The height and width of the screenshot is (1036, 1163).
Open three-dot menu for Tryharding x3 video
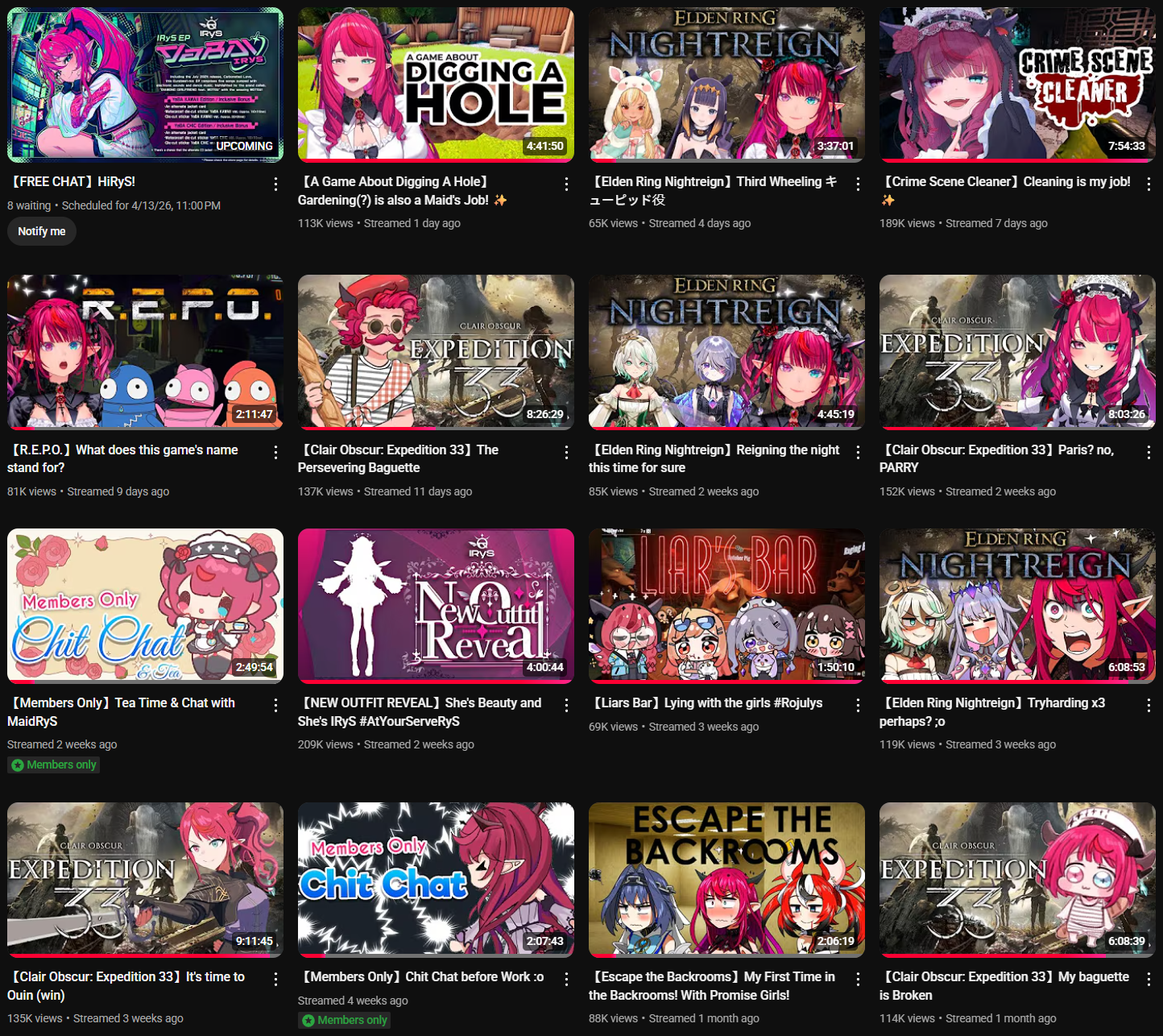pyautogui.click(x=1148, y=705)
